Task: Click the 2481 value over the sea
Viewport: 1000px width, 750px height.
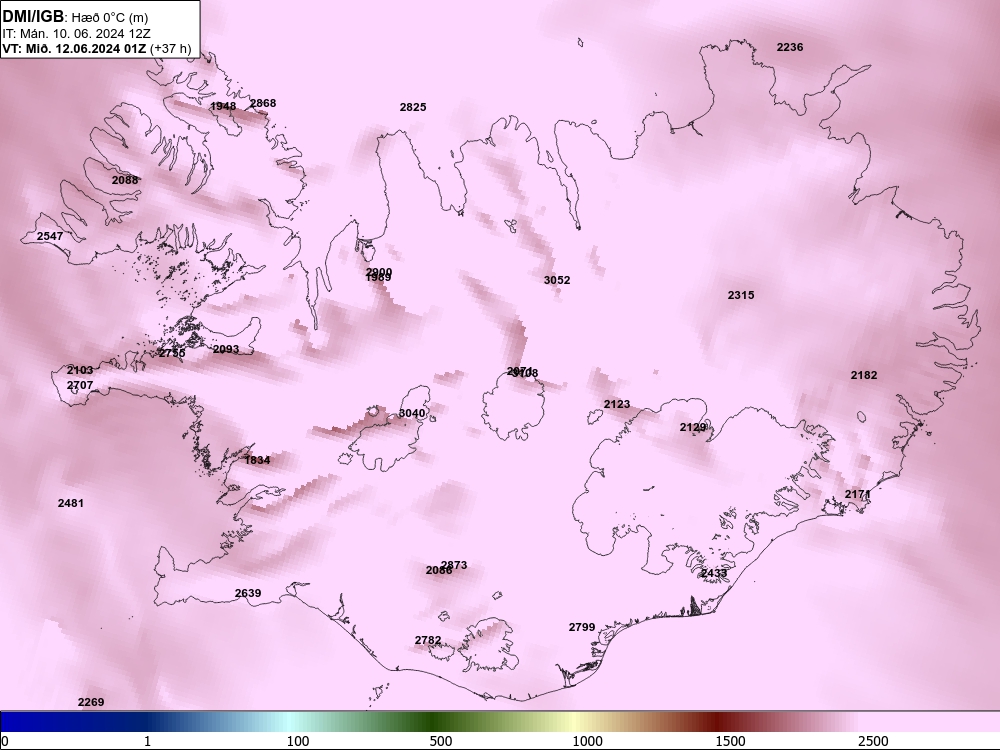Action: point(70,503)
